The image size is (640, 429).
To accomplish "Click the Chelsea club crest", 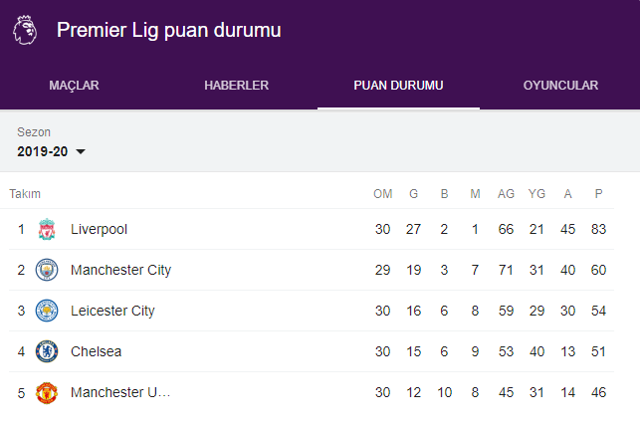I will (47, 352).
